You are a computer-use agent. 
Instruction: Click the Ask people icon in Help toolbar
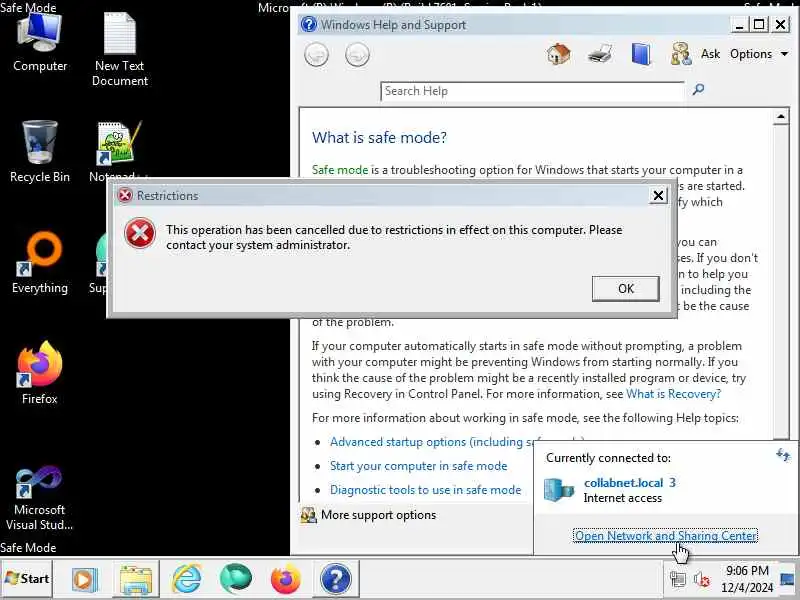coord(681,54)
